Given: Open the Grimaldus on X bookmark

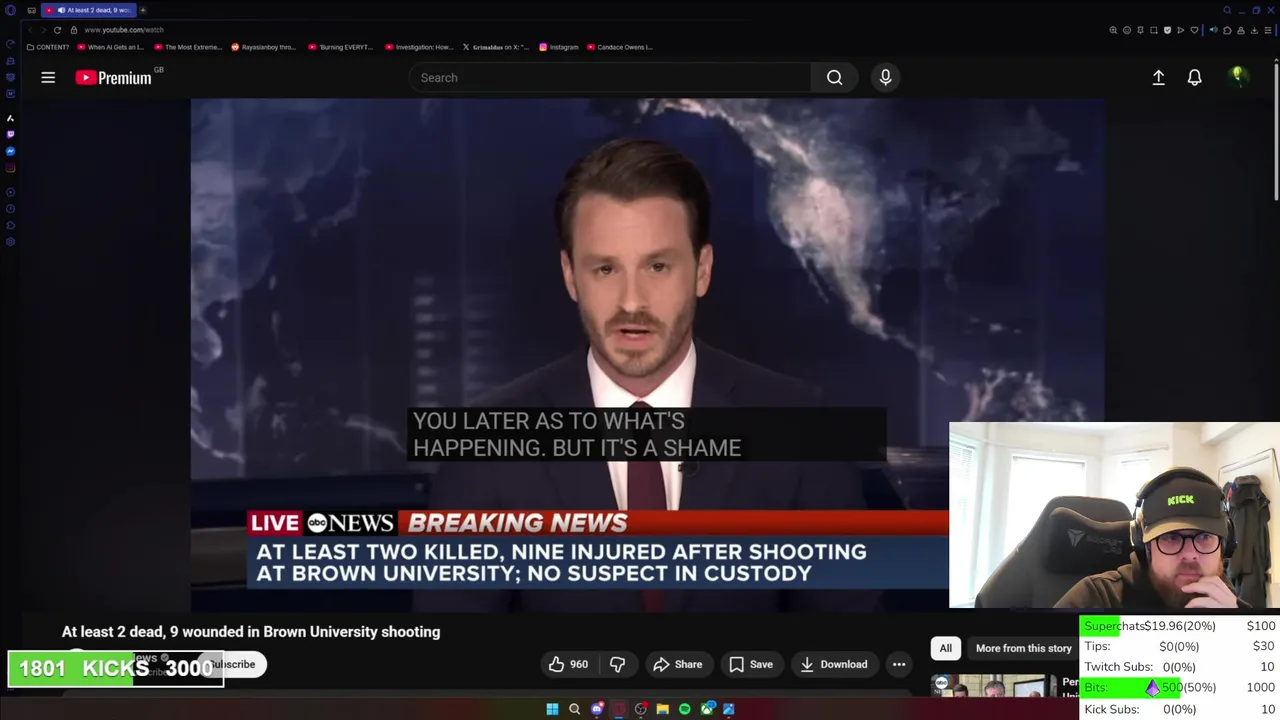Looking at the screenshot, I should (496, 47).
